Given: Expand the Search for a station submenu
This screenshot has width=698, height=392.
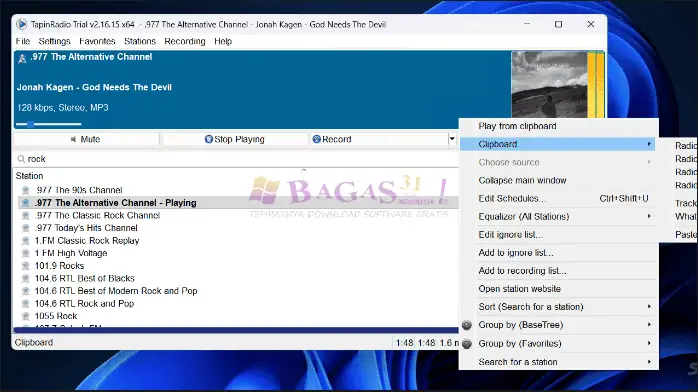Looking at the screenshot, I should [x=649, y=362].
